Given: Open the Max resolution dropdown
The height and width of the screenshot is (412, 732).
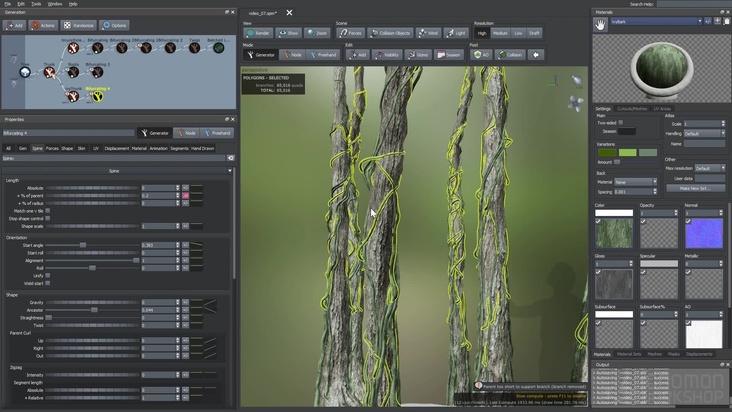Looking at the screenshot, I should (x=710, y=168).
